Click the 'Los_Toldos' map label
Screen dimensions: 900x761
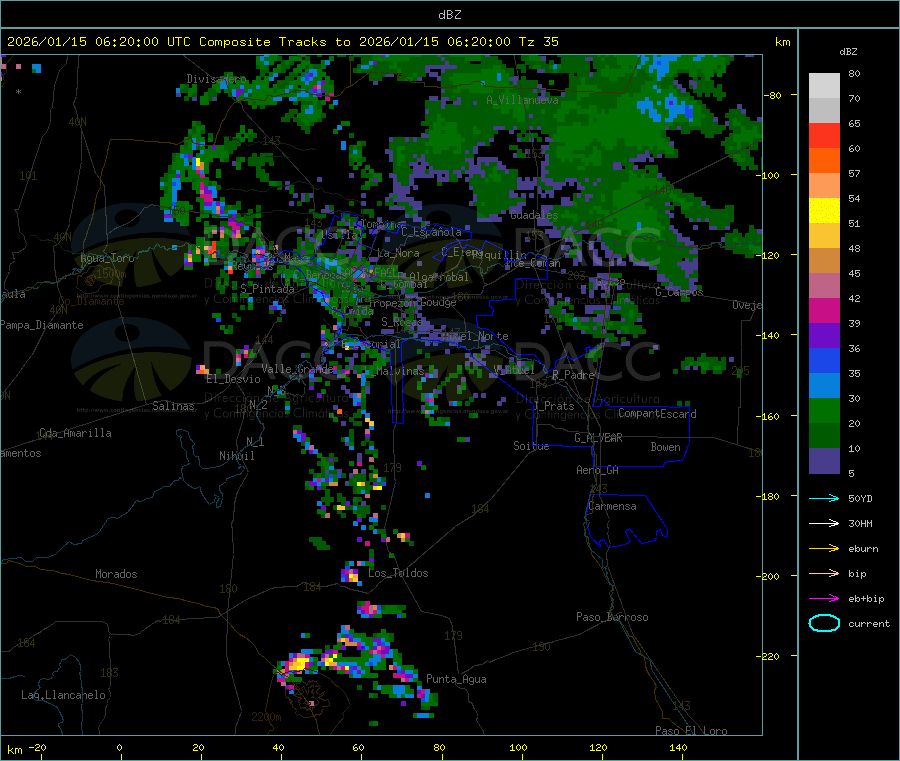[398, 573]
